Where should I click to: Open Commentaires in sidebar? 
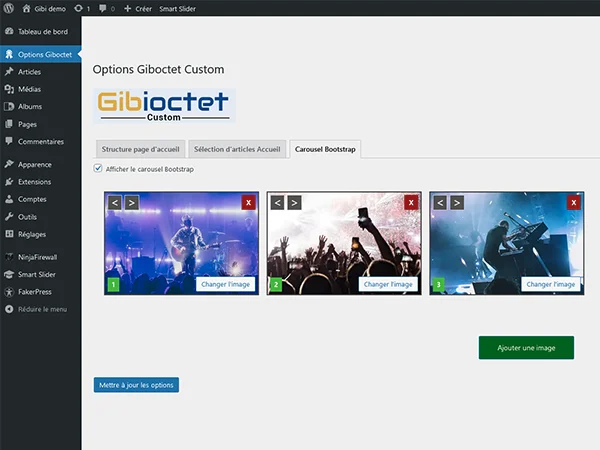[41, 142]
